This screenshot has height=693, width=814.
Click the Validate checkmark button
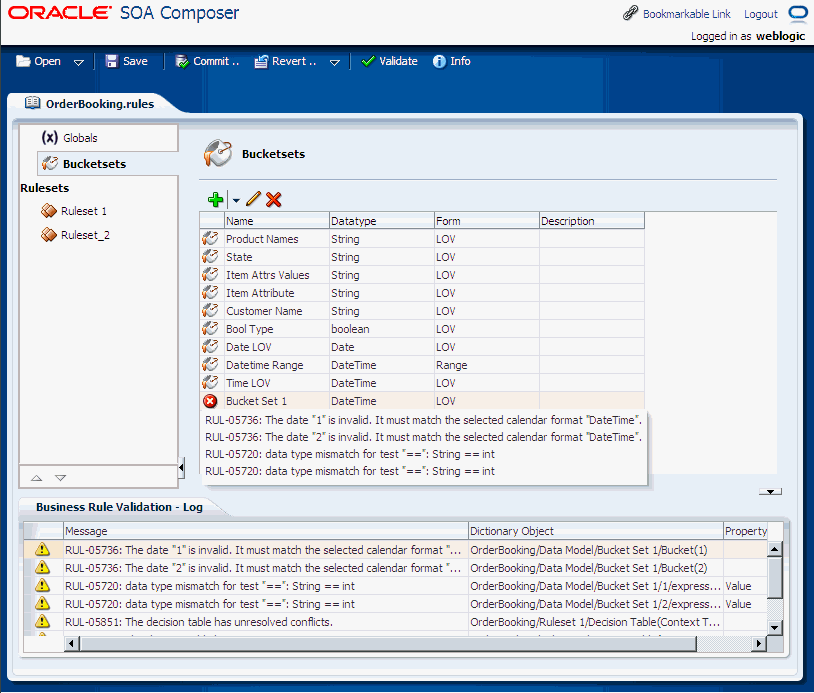click(389, 61)
